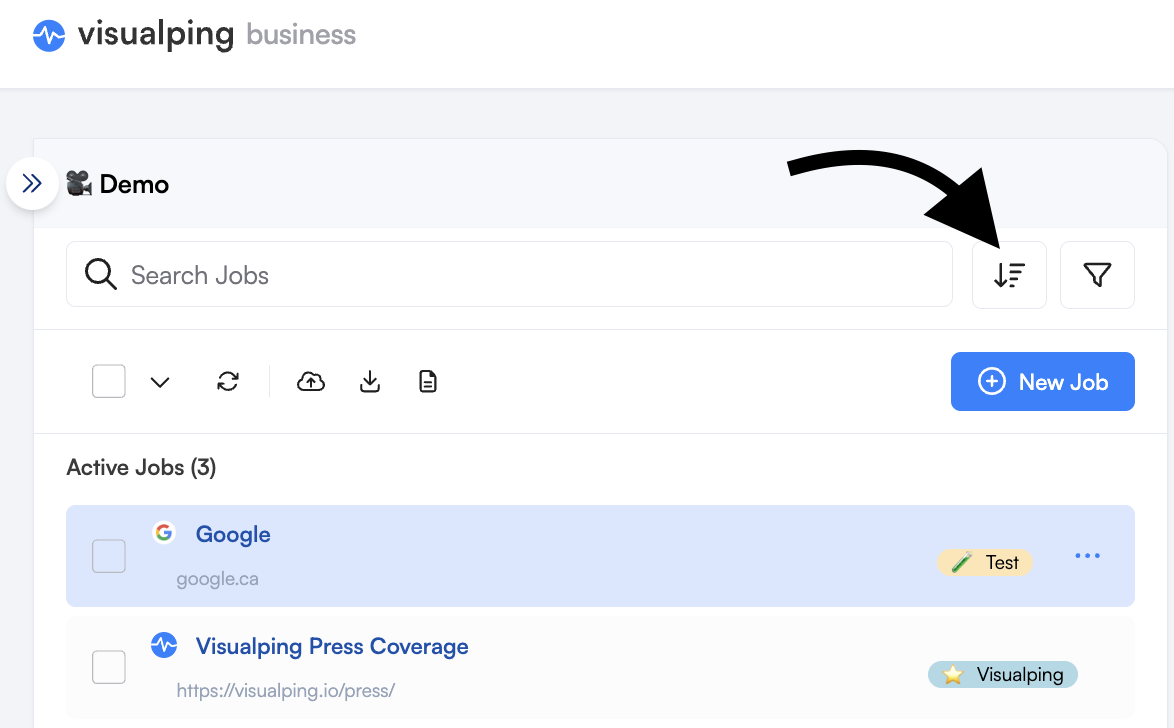Check the Google job checkbox

point(109,556)
